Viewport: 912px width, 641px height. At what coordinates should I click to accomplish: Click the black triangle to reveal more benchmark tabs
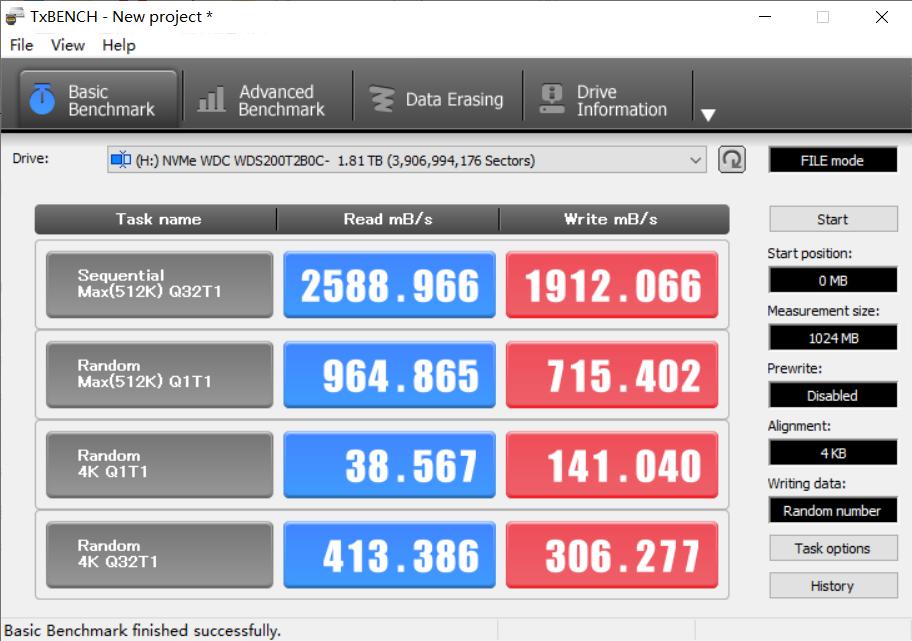pyautogui.click(x=709, y=115)
